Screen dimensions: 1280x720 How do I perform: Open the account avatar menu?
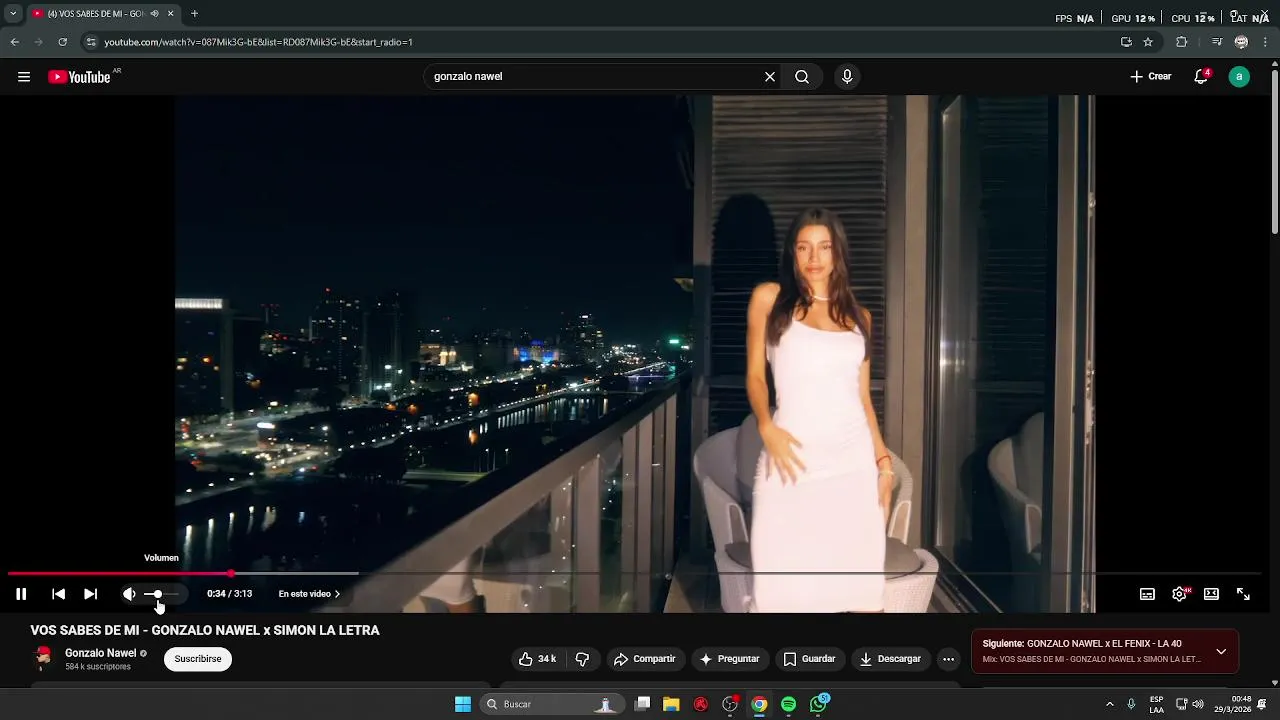point(1239,77)
